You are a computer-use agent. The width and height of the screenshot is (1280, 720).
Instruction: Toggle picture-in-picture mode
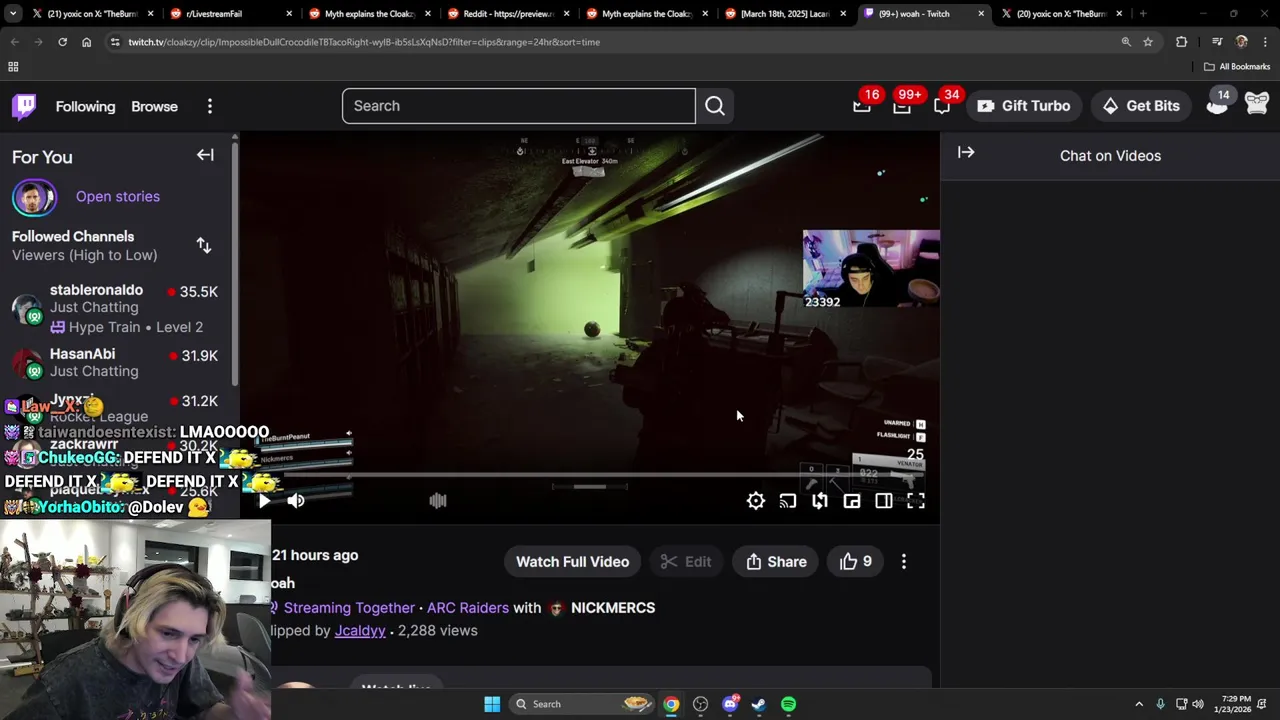point(852,501)
